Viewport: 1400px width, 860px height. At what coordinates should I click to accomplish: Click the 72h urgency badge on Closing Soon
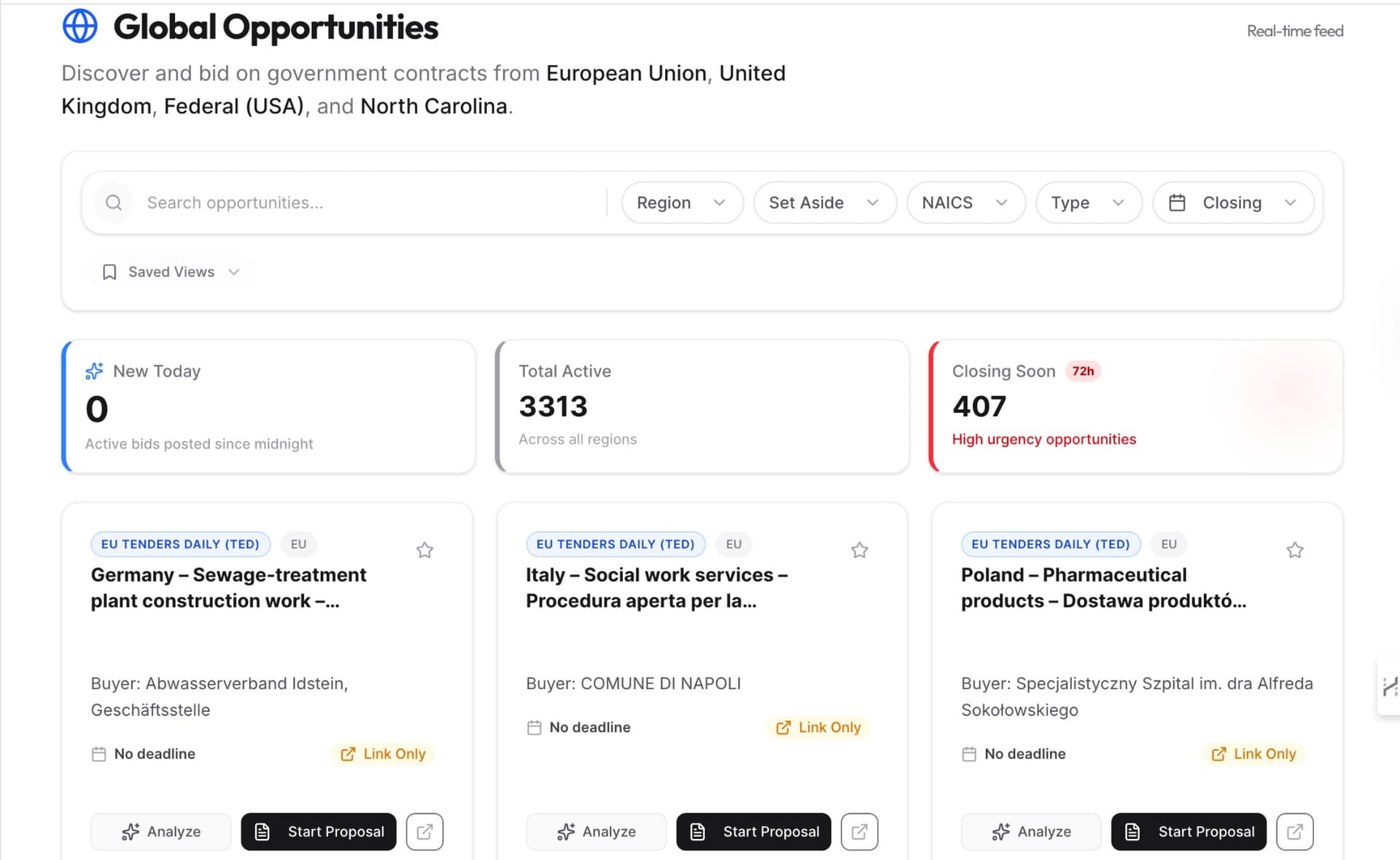[1084, 371]
